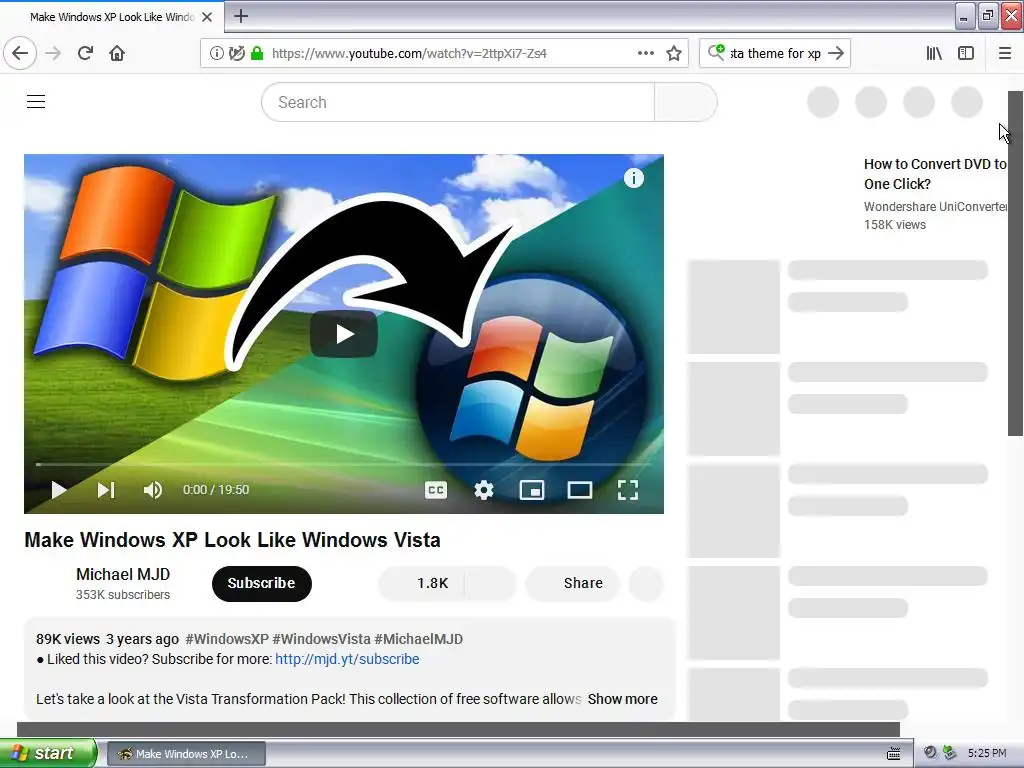
Task: Open page actions three-dots menu
Action: (646, 53)
